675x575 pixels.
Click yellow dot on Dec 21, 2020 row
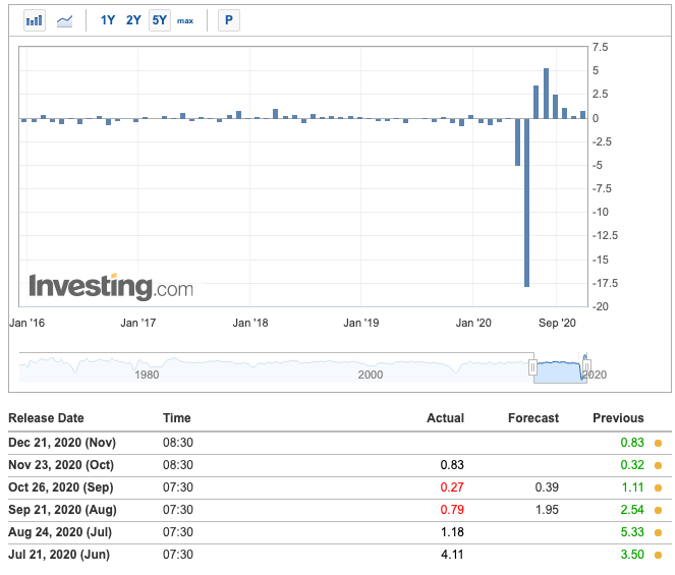pos(658,443)
